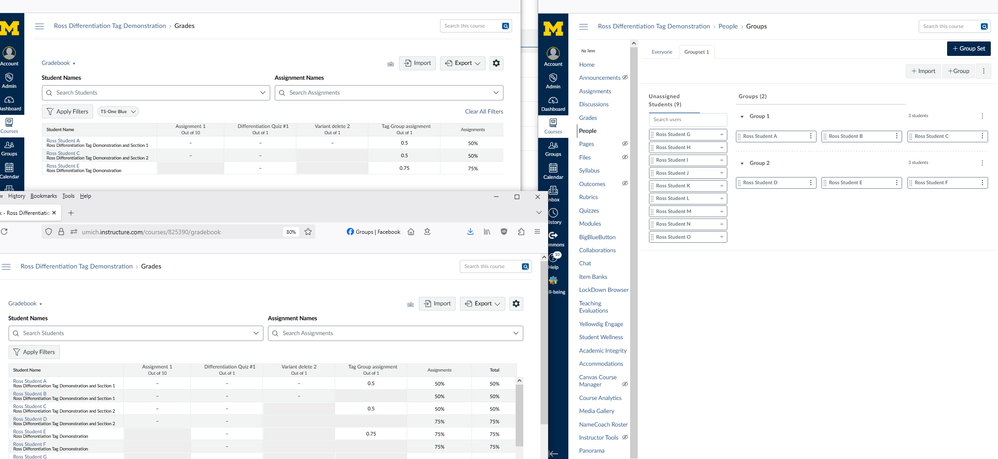Collapse Group 2 in the Groups window
Image resolution: width=998 pixels, height=459 pixels.
coord(741,163)
